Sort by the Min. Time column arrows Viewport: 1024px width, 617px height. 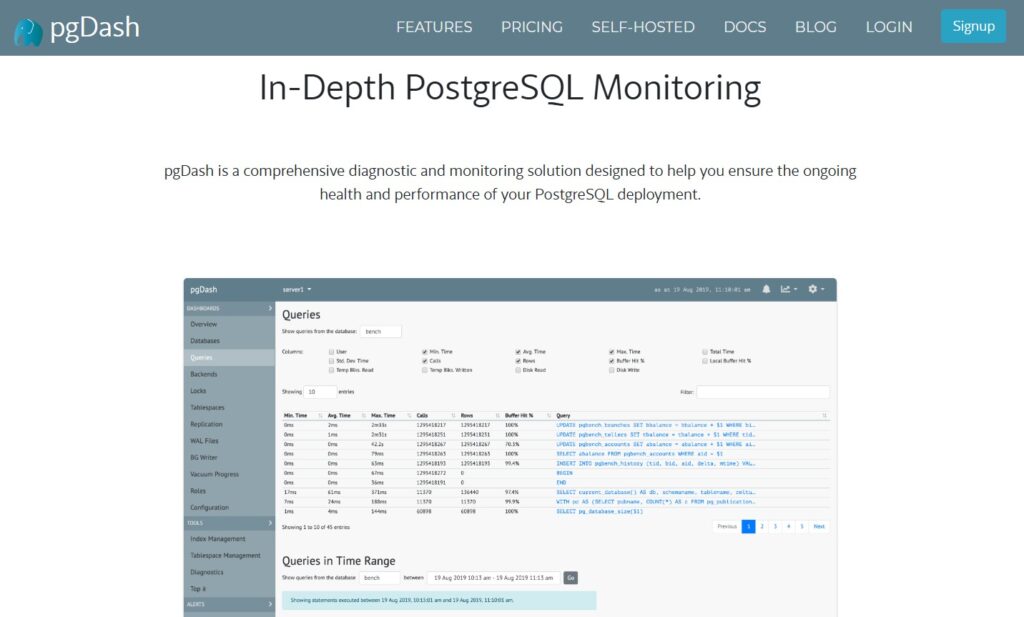point(320,415)
